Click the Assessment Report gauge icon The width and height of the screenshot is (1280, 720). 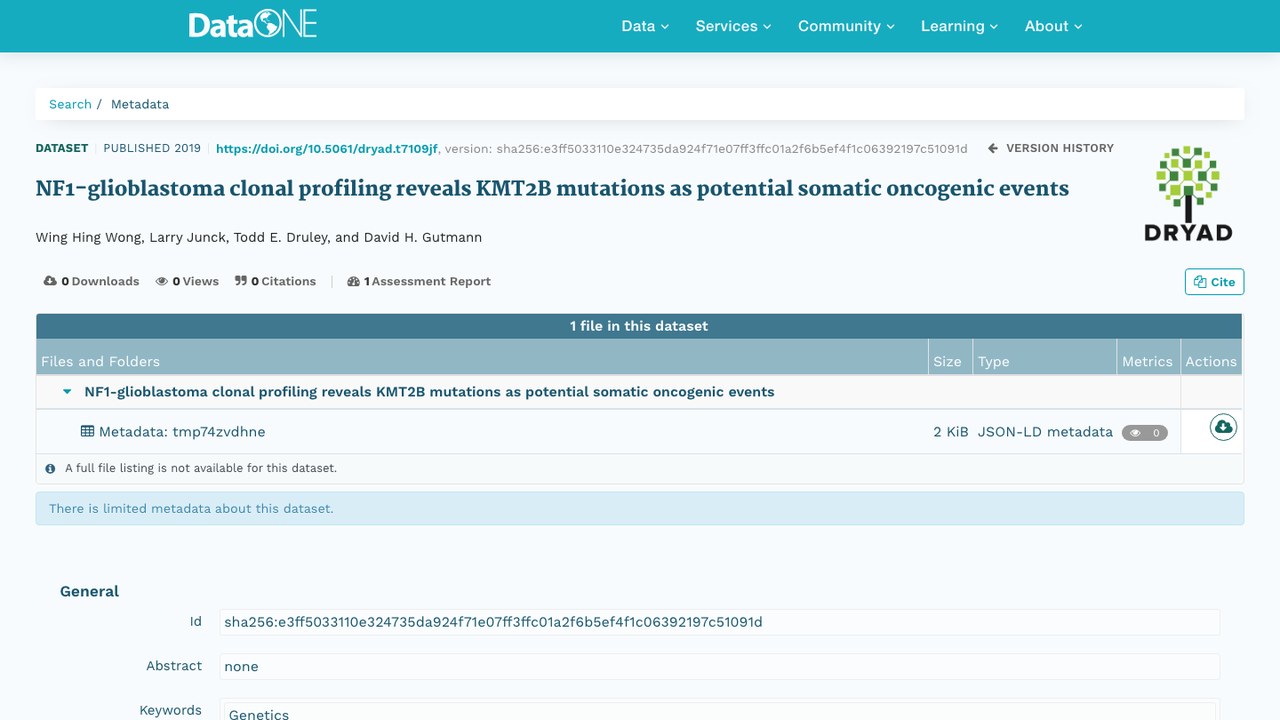353,282
